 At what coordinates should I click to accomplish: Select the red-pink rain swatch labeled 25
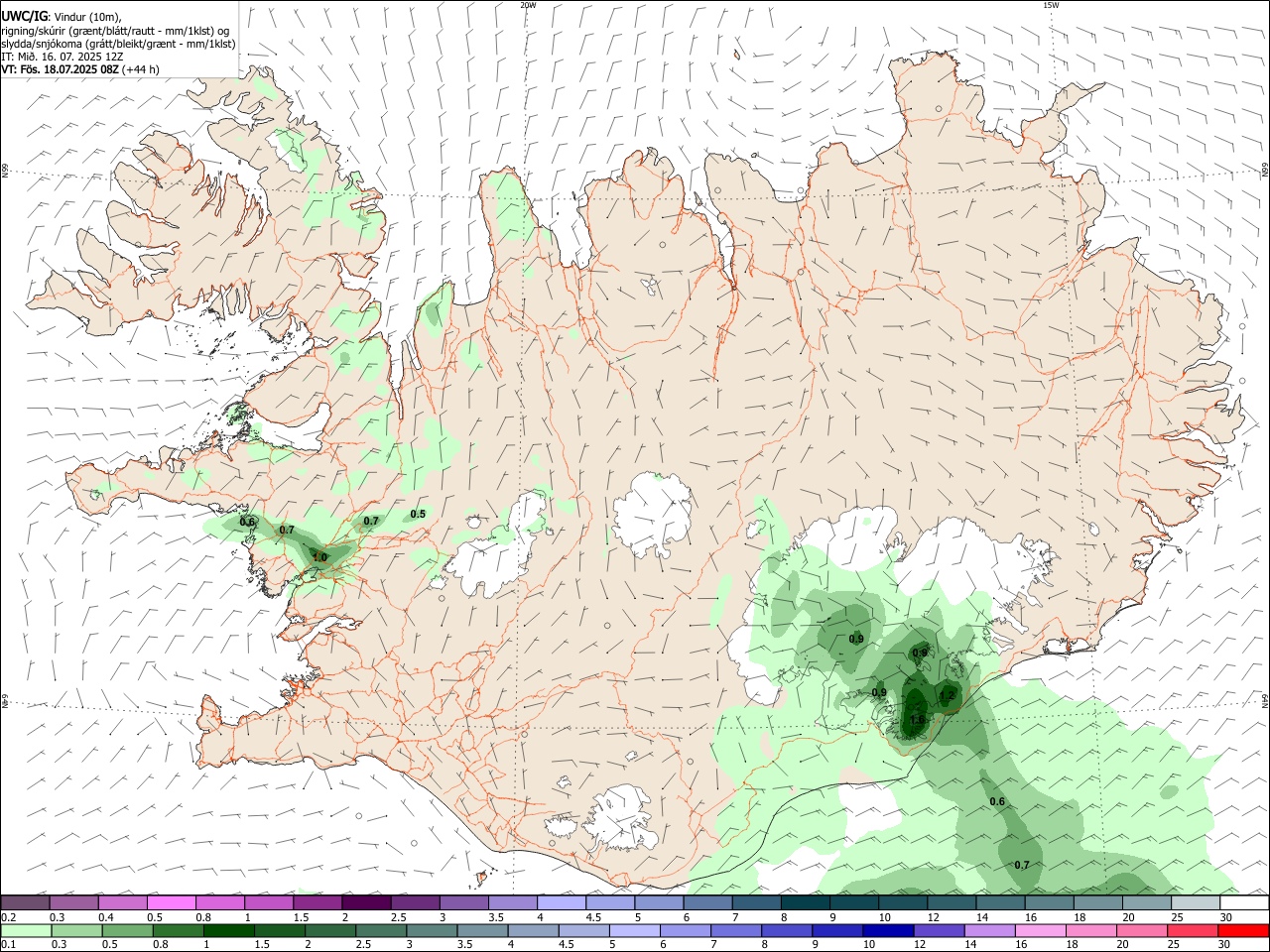1193,930
